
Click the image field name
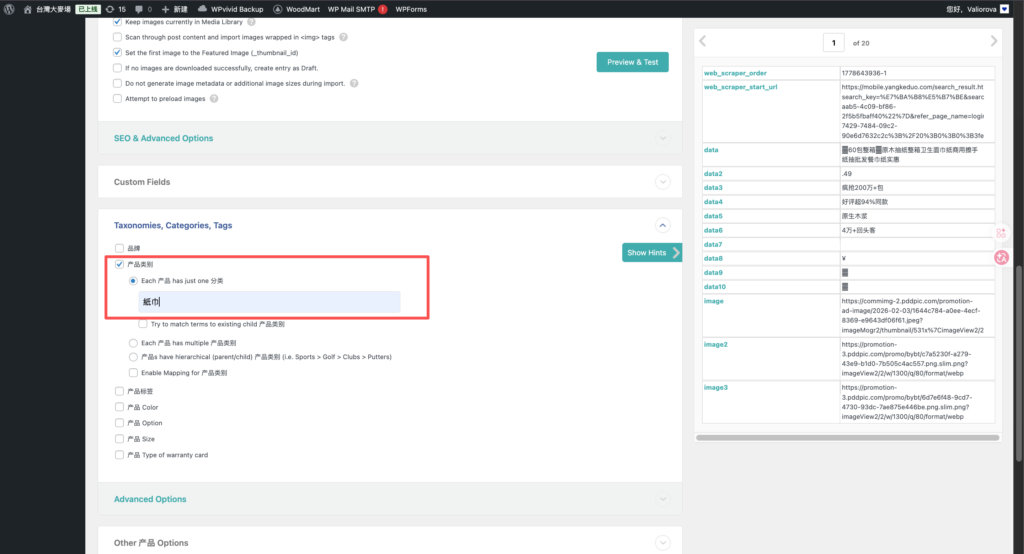[x=713, y=301]
